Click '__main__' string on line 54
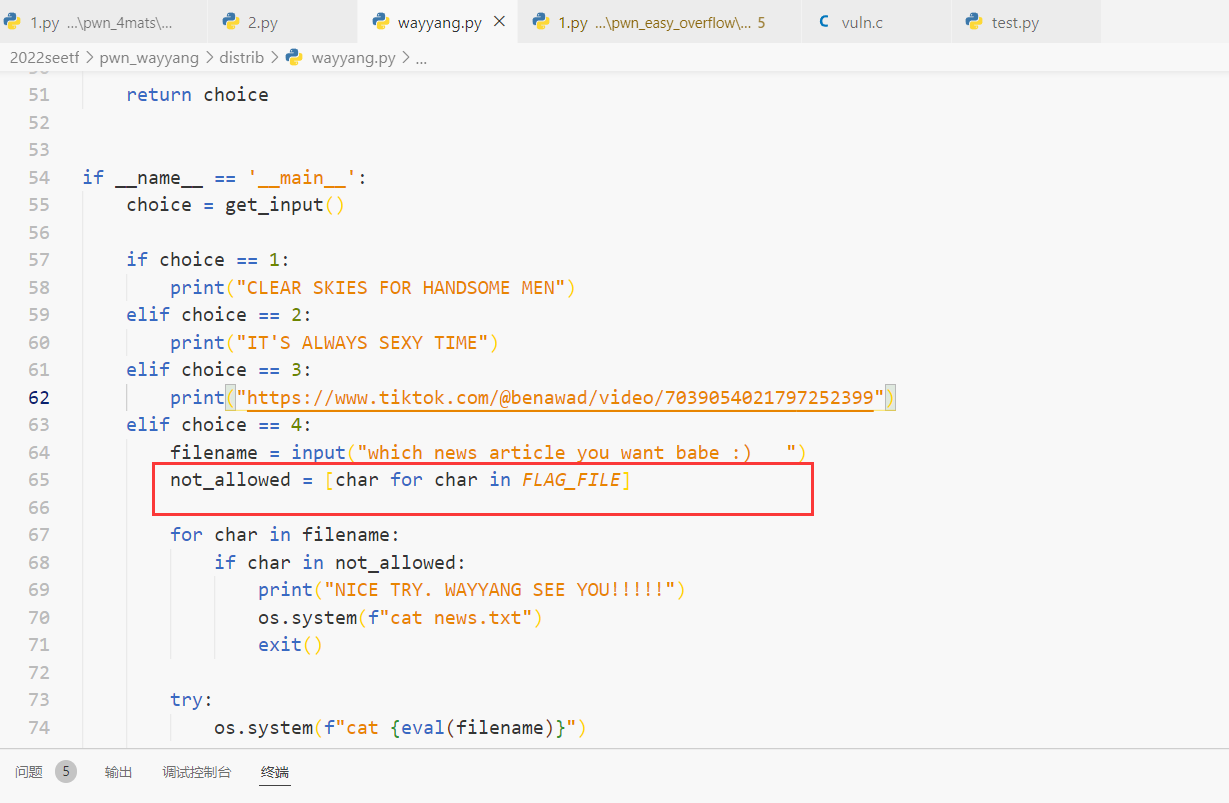The height and width of the screenshot is (803, 1229). (303, 177)
